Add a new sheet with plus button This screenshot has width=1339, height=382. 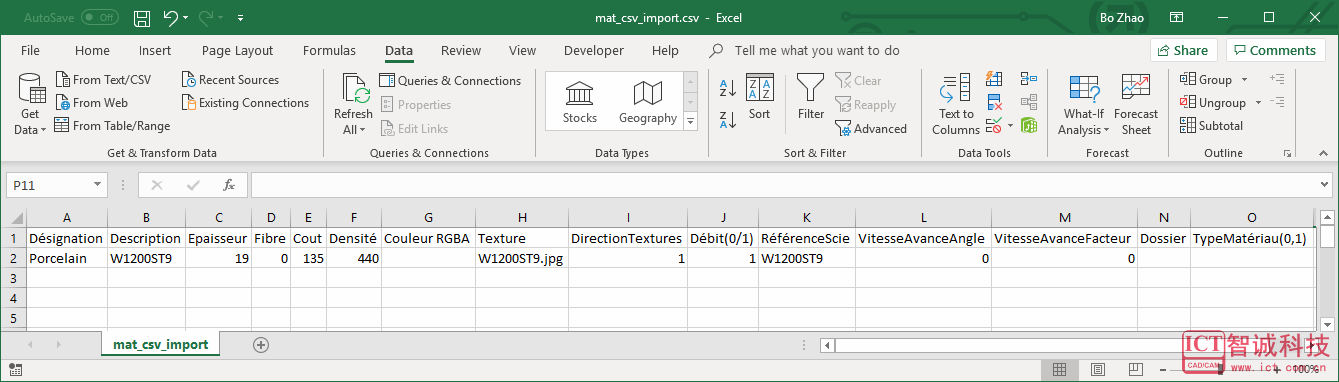[261, 344]
